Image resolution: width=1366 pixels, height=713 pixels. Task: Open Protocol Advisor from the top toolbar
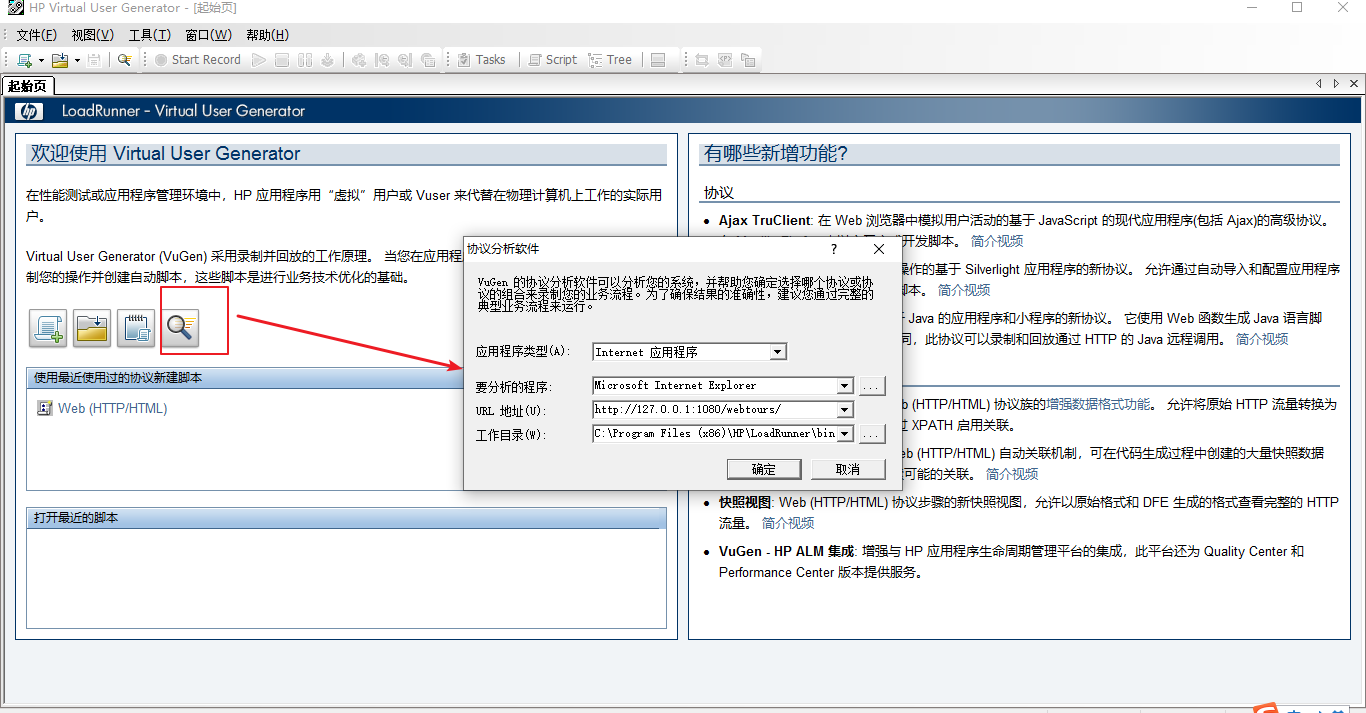(x=124, y=60)
